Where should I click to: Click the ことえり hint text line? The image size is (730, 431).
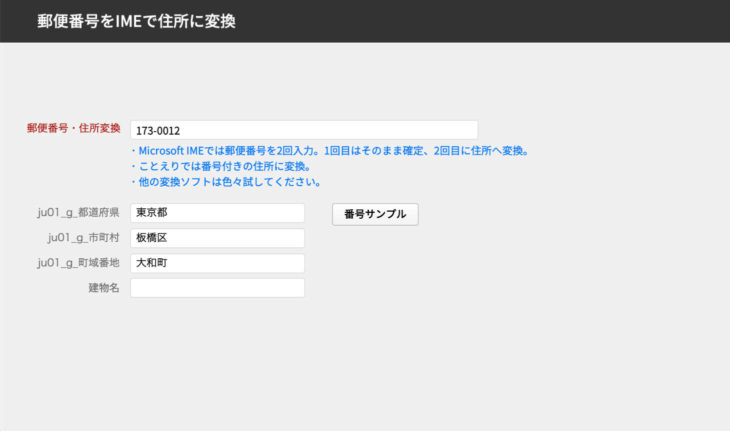(221, 166)
